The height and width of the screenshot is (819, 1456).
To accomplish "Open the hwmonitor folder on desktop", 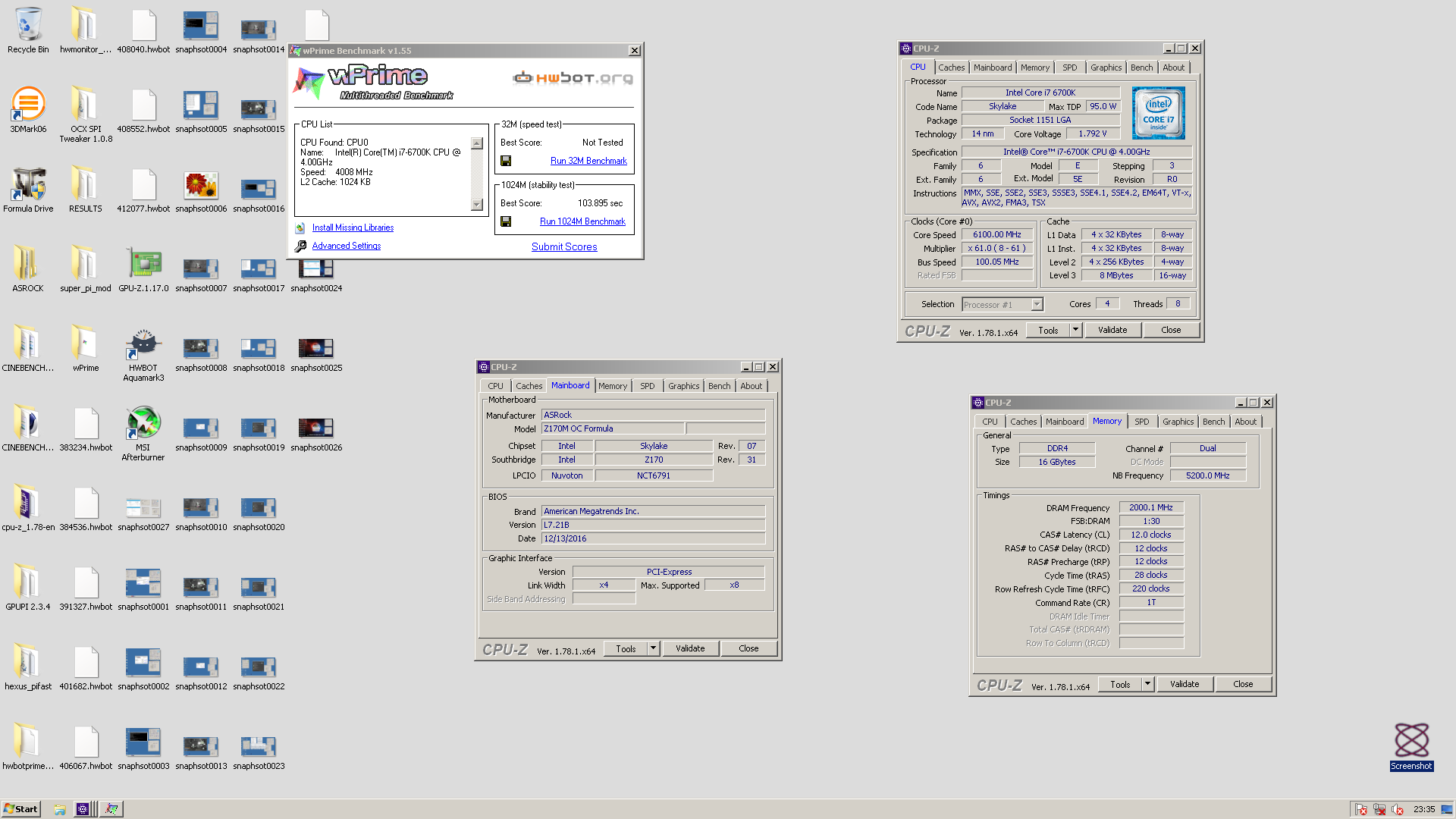I will pyautogui.click(x=86, y=30).
